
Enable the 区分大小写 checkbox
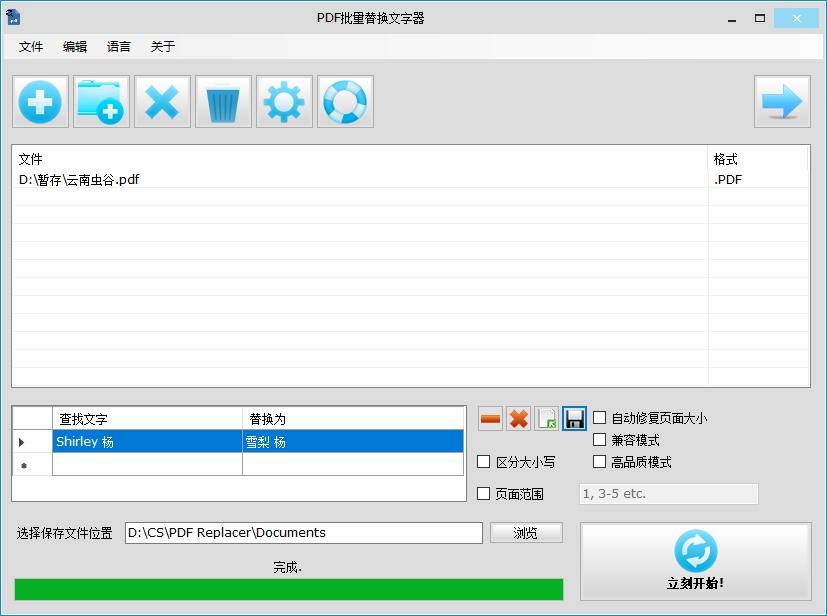[x=484, y=462]
